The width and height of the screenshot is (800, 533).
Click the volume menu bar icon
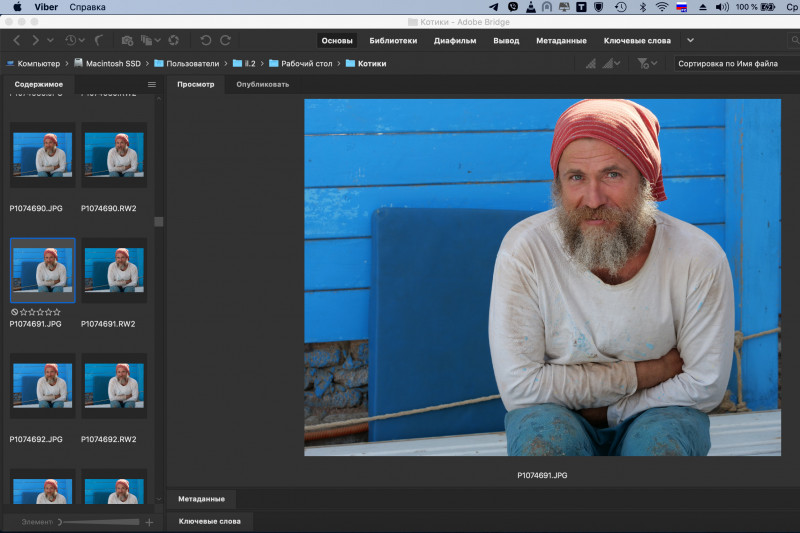tap(721, 7)
